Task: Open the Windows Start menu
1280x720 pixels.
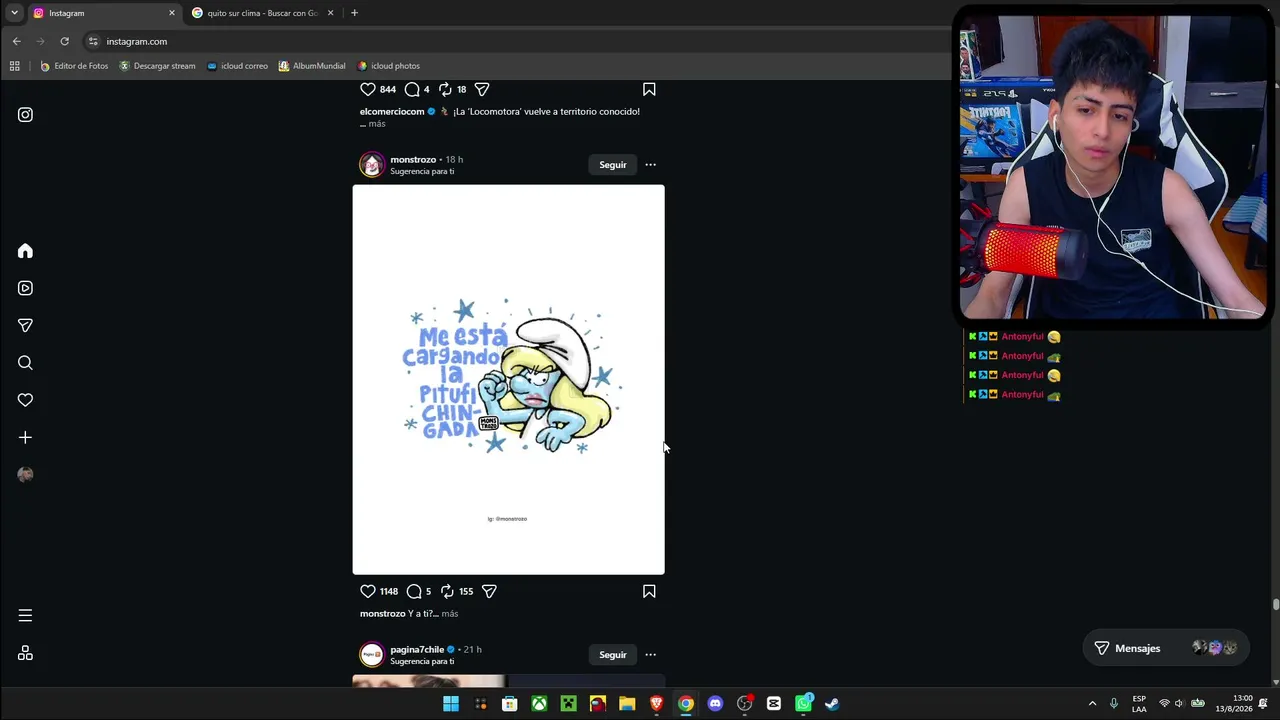Action: [451, 704]
